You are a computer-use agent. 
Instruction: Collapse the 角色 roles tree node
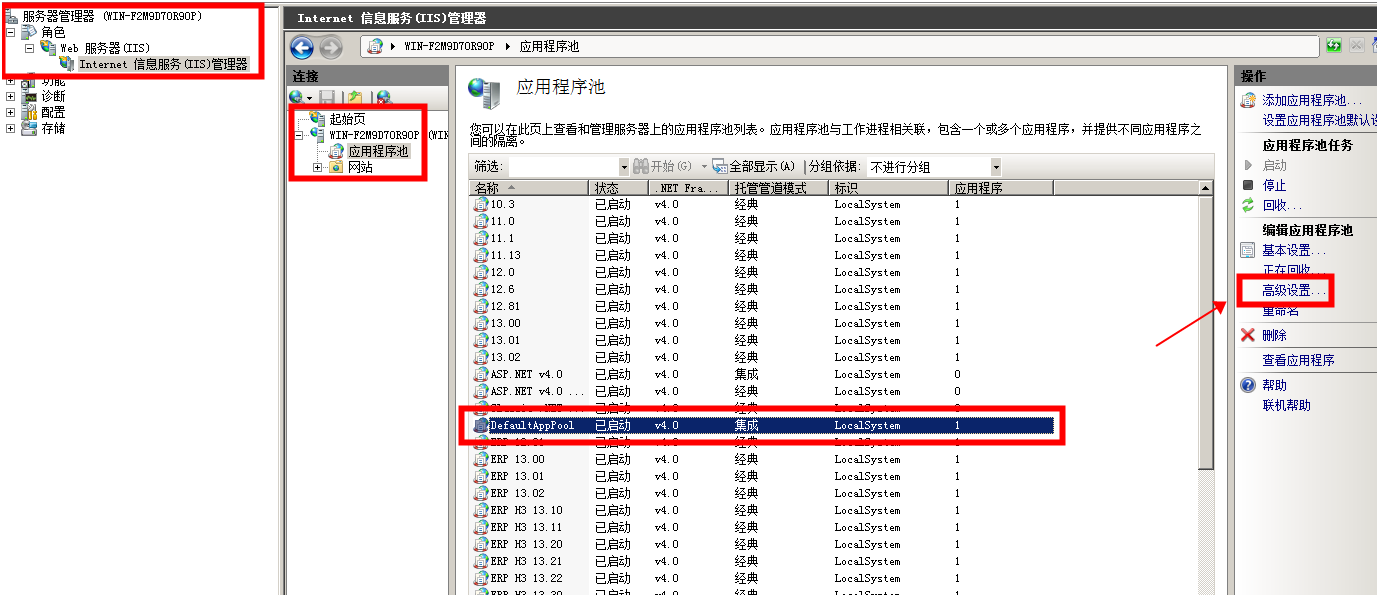(11, 32)
